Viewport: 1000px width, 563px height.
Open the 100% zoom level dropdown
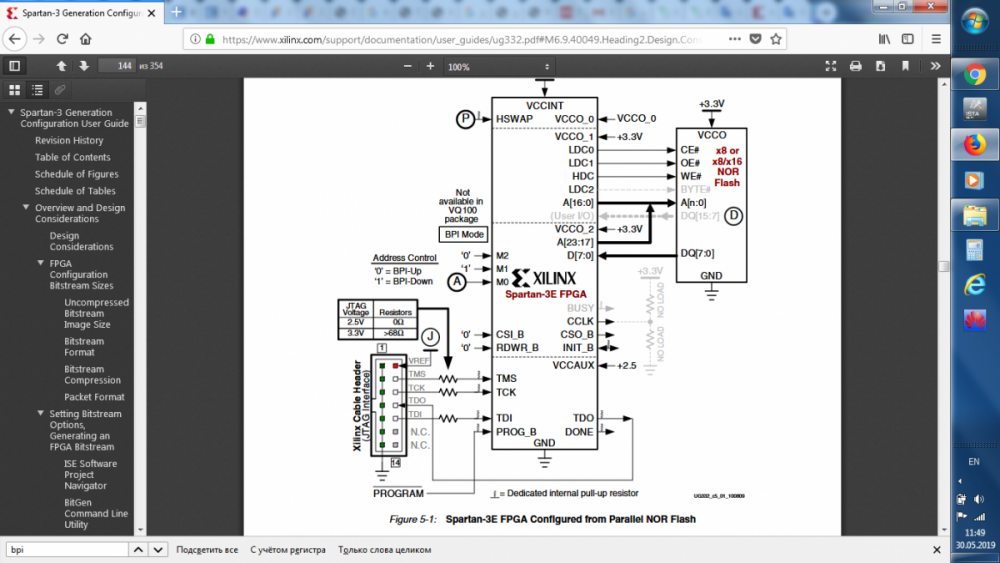[498, 66]
